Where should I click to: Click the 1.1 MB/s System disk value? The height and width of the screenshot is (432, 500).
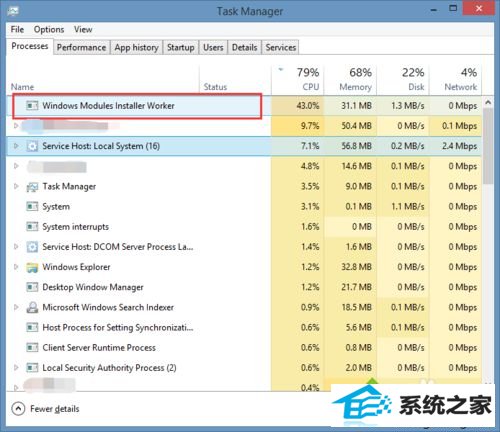(408, 206)
